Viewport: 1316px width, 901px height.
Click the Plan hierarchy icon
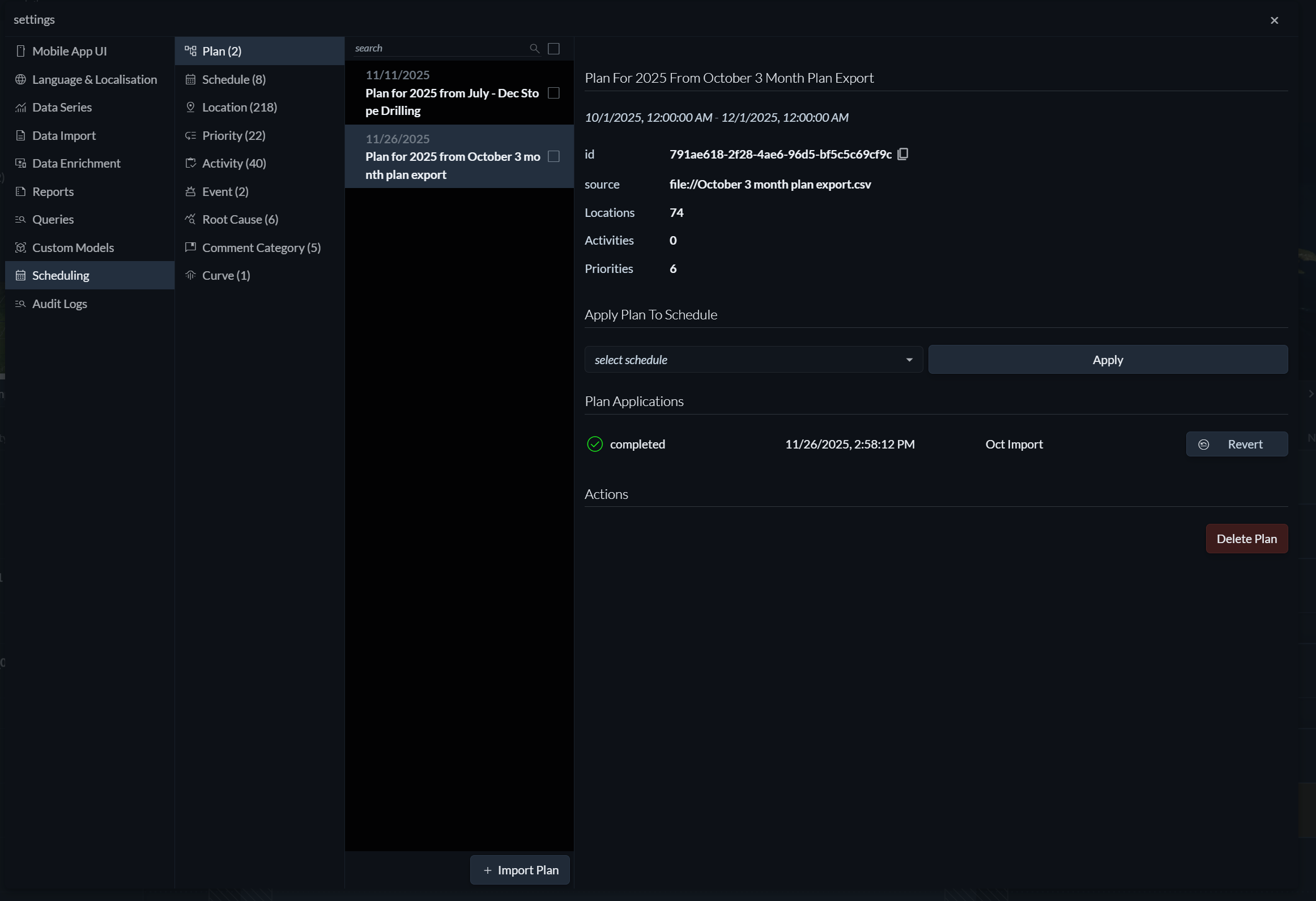(x=191, y=51)
